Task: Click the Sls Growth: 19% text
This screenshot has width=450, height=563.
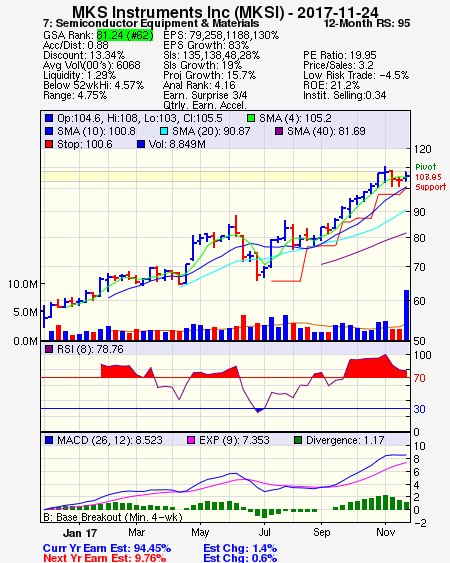Action: (203, 65)
